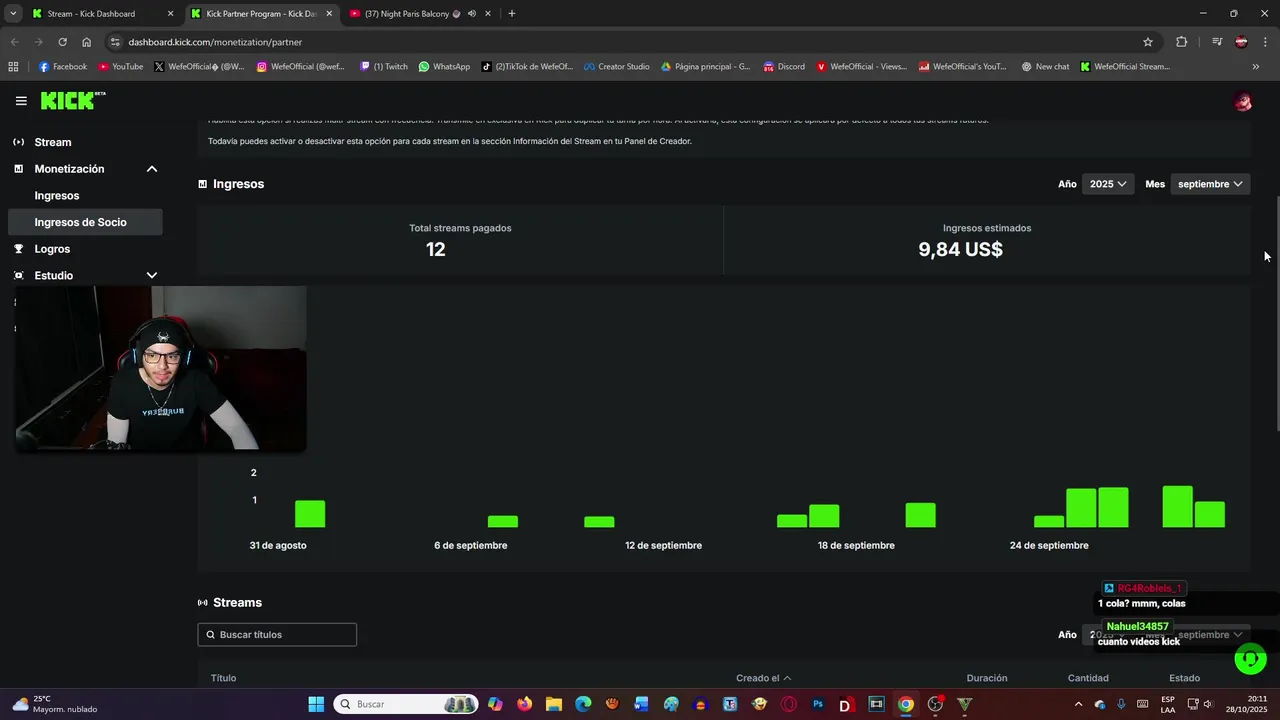Open Chrome's three-dot menu
This screenshot has width=1280, height=720.
1265,42
